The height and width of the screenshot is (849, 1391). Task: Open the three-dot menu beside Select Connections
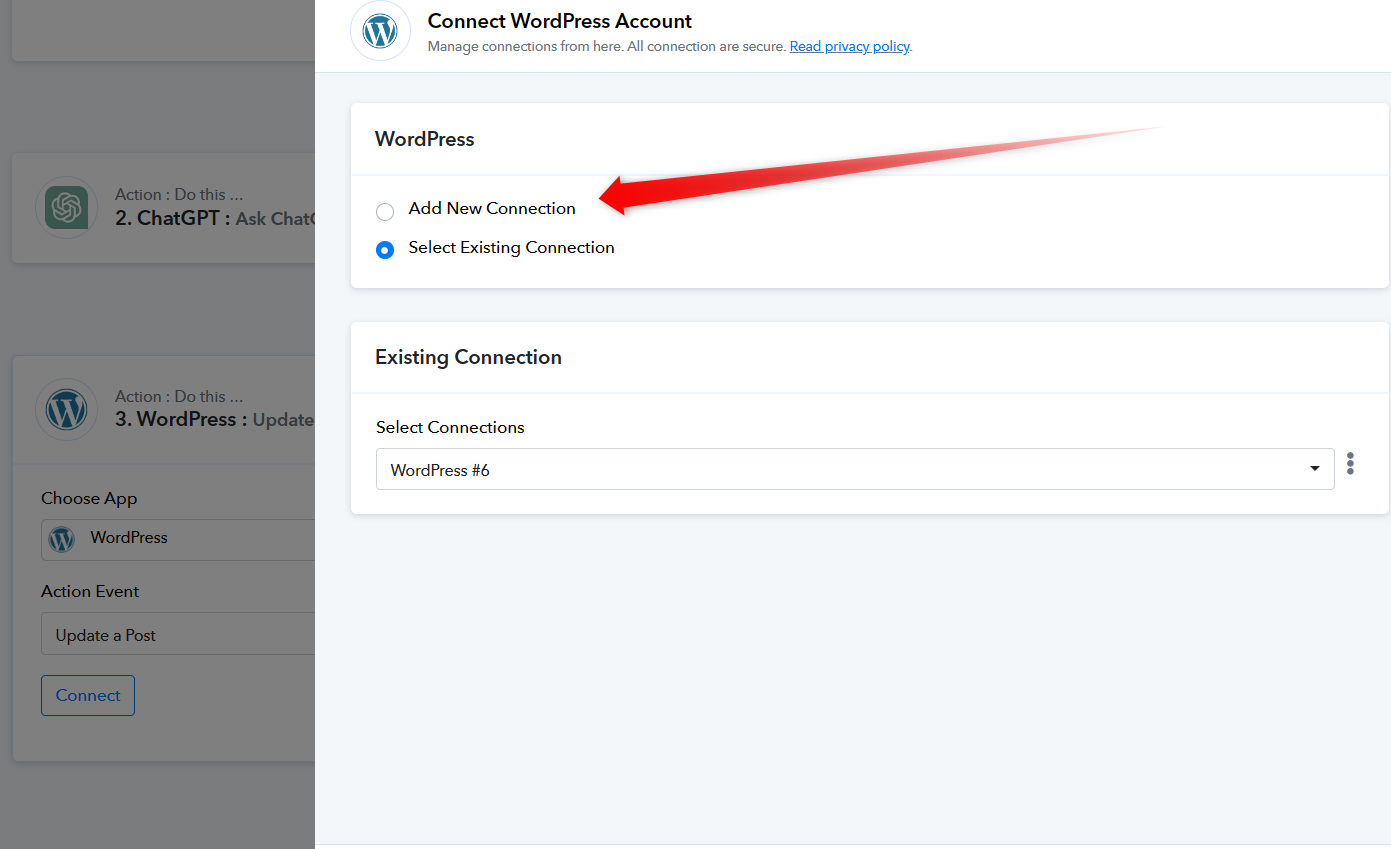coord(1350,463)
